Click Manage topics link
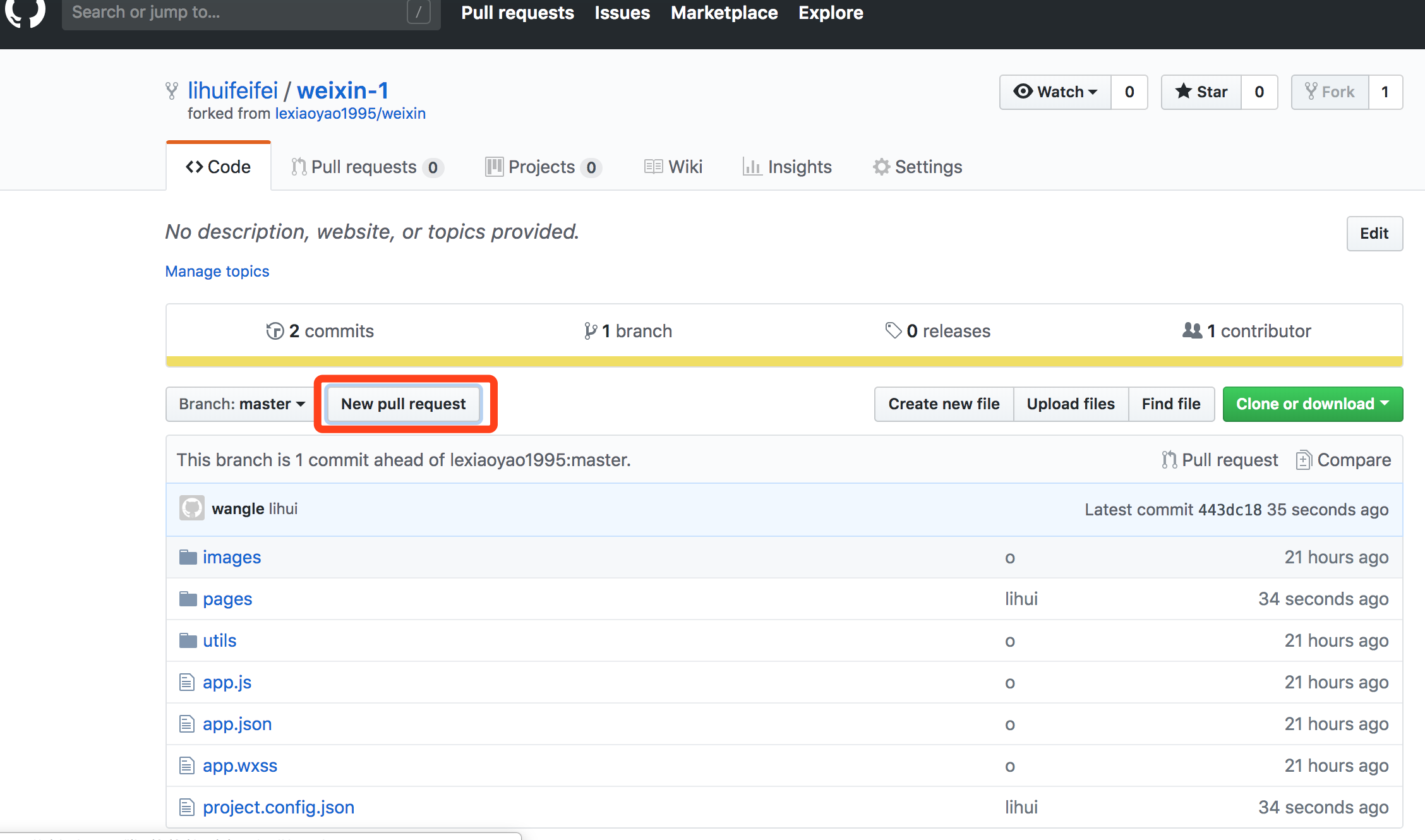1425x840 pixels. pyautogui.click(x=217, y=271)
